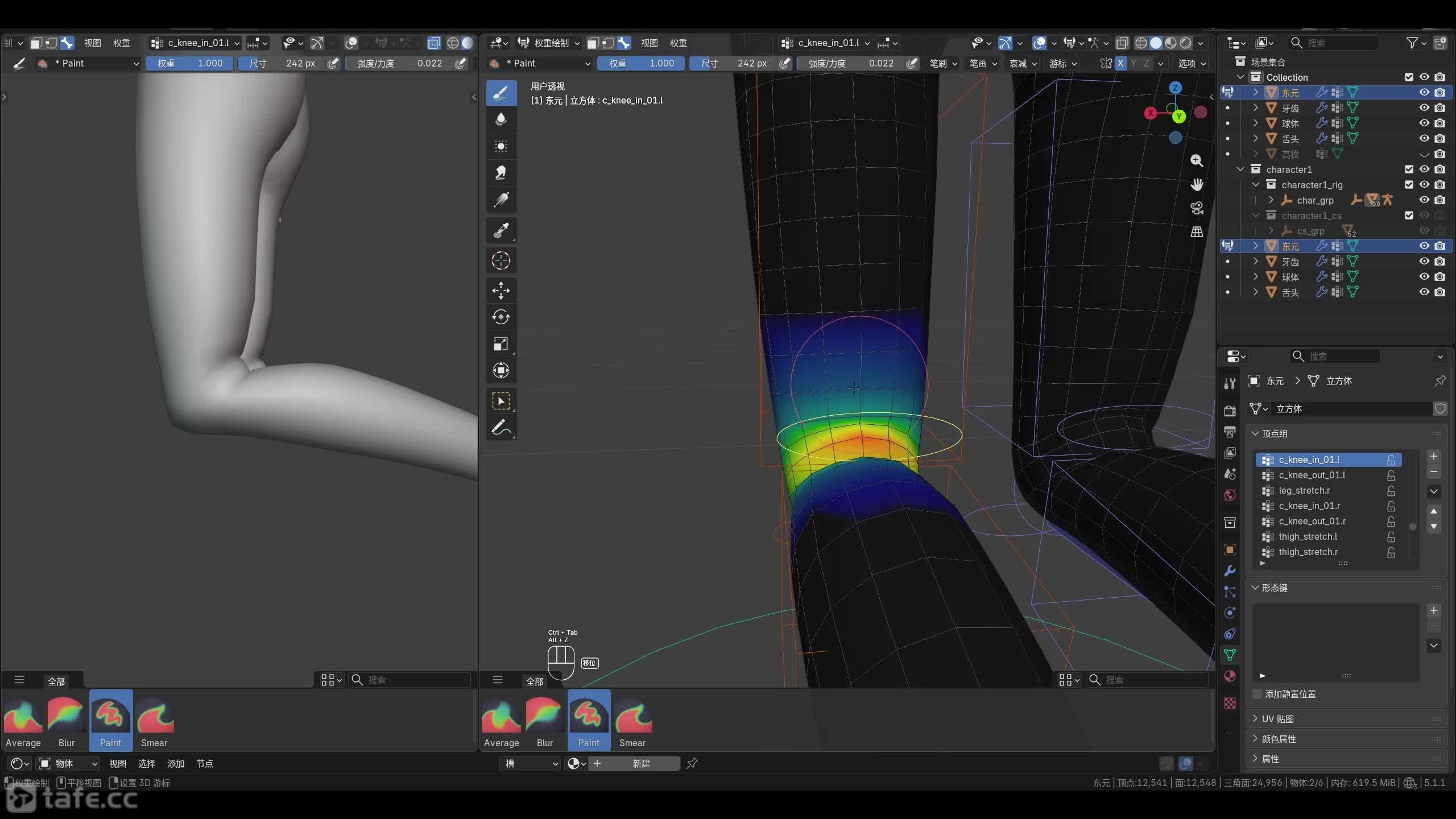Collapse the character1 collection in the outliner
The width and height of the screenshot is (1456, 819).
click(1240, 169)
